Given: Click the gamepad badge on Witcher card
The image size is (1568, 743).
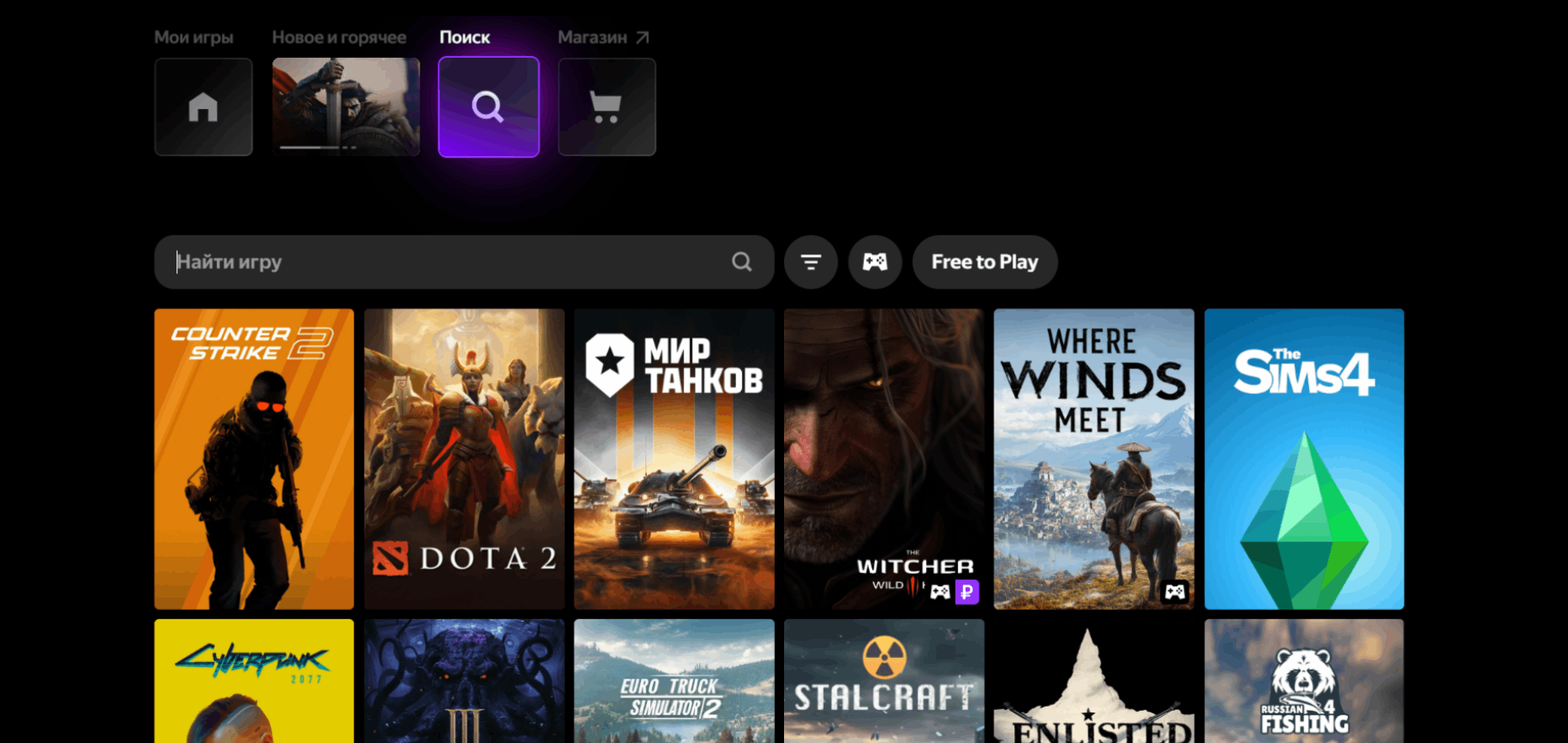Looking at the screenshot, I should pos(940,591).
